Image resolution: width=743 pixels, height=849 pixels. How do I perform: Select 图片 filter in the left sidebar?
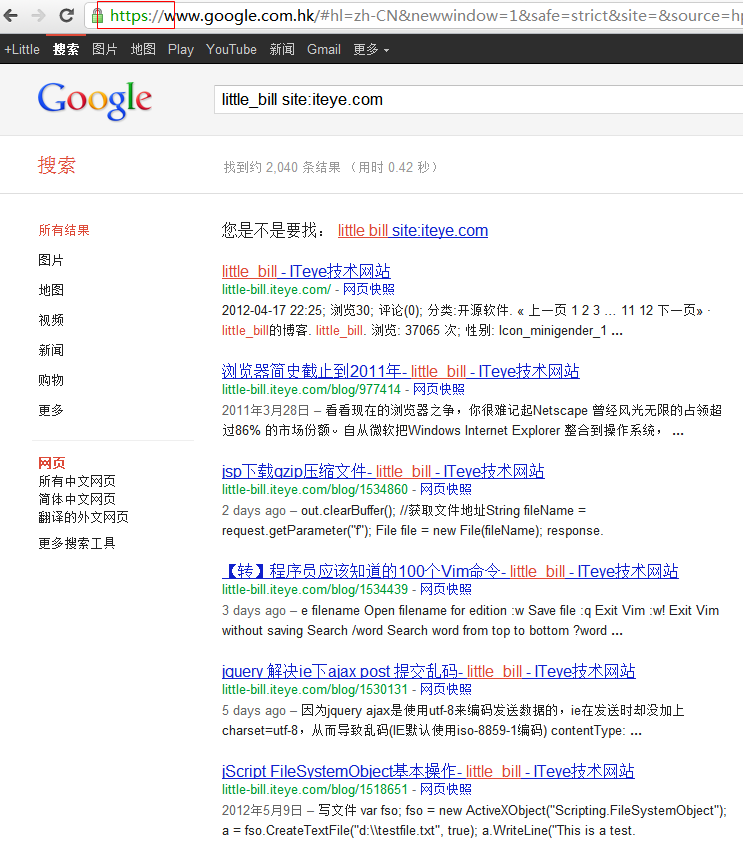click(51, 260)
